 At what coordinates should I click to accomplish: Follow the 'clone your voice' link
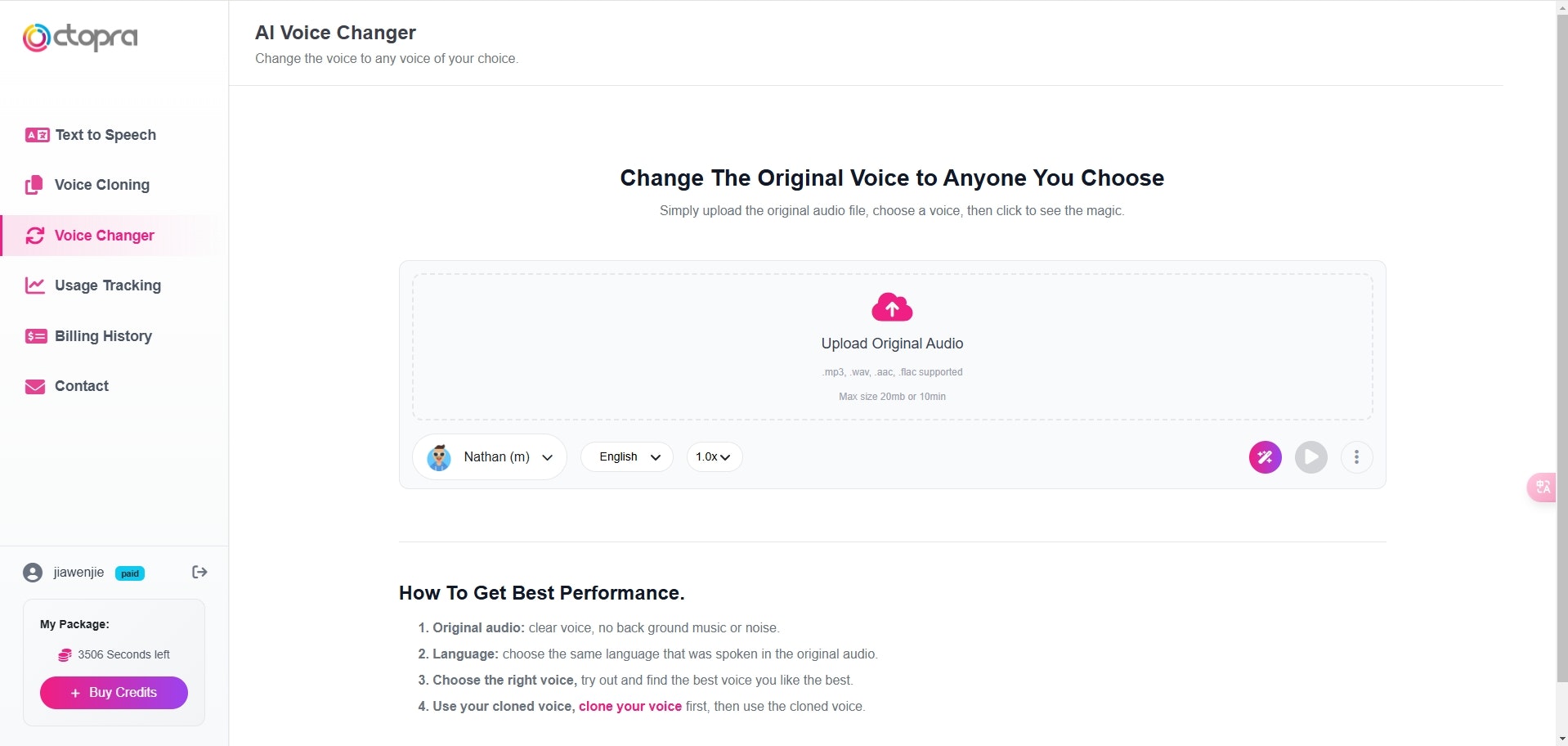[629, 707]
